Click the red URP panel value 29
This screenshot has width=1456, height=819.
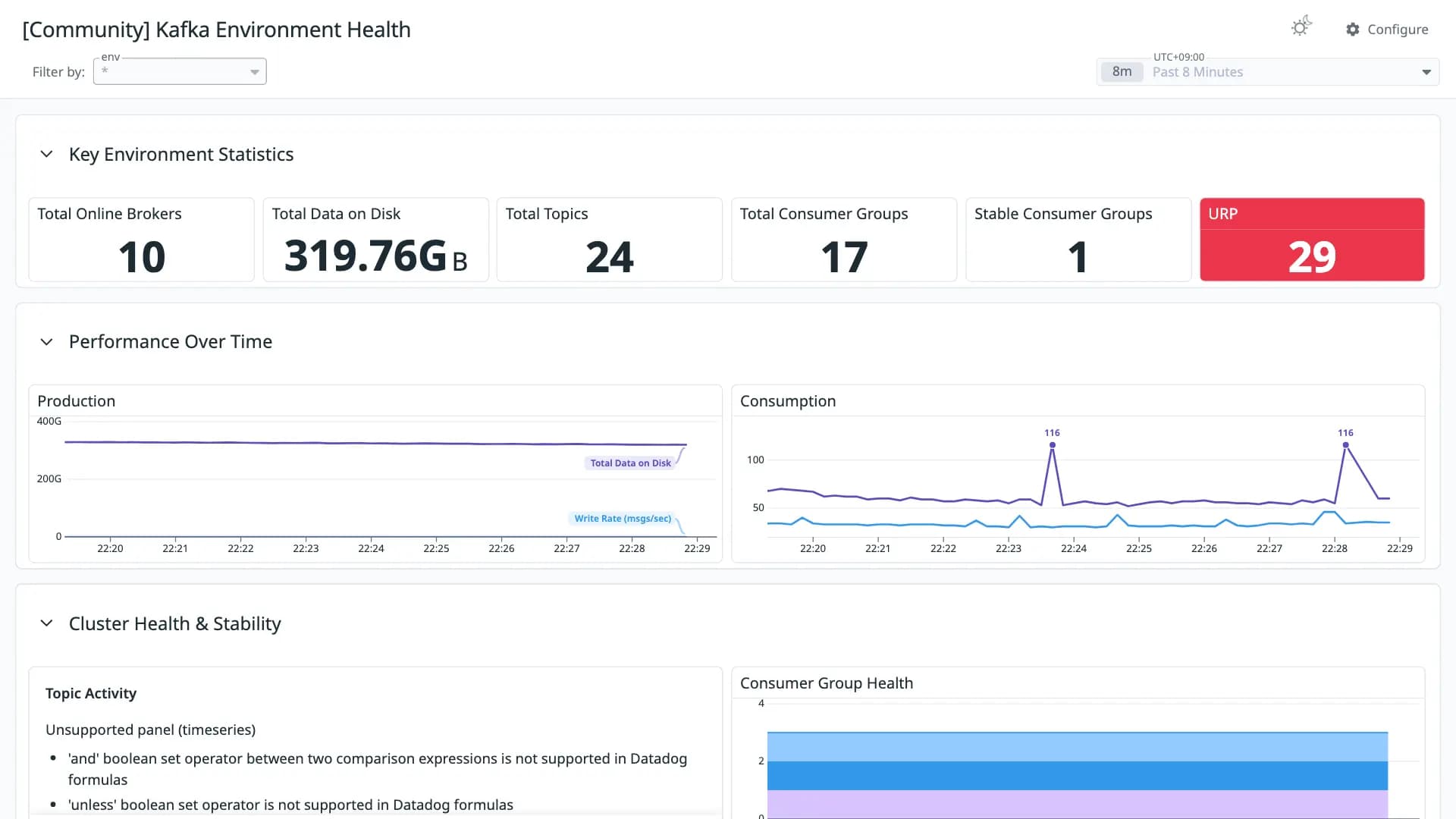[x=1312, y=257]
